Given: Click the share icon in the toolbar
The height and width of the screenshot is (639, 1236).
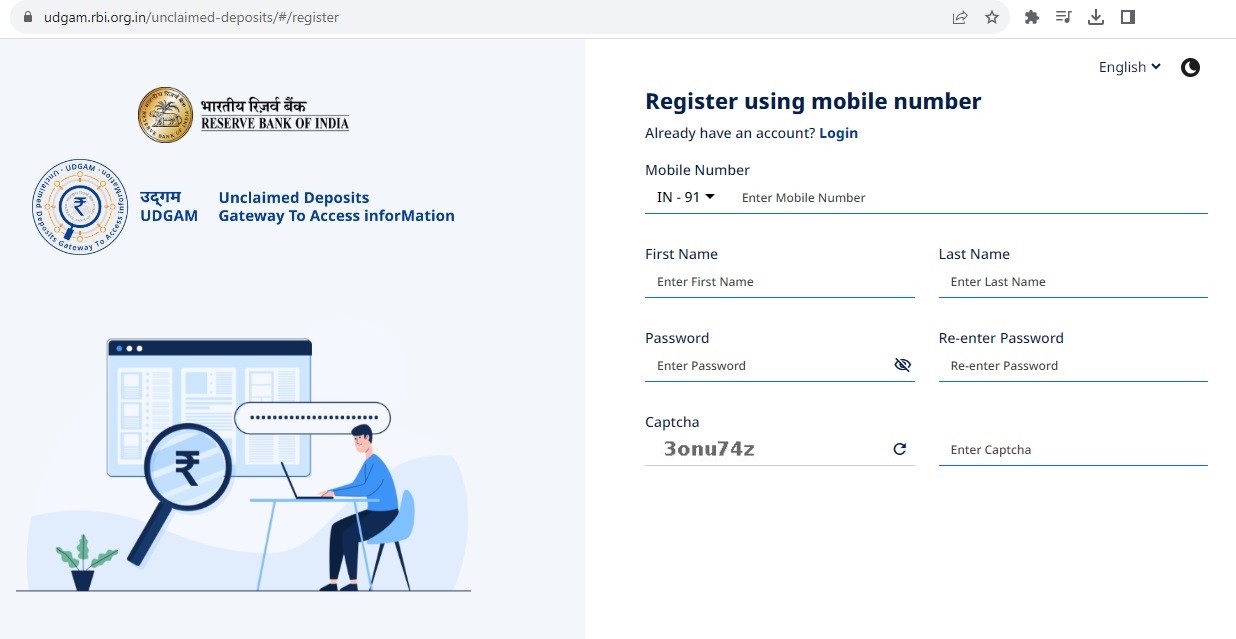Looking at the screenshot, I should point(959,17).
